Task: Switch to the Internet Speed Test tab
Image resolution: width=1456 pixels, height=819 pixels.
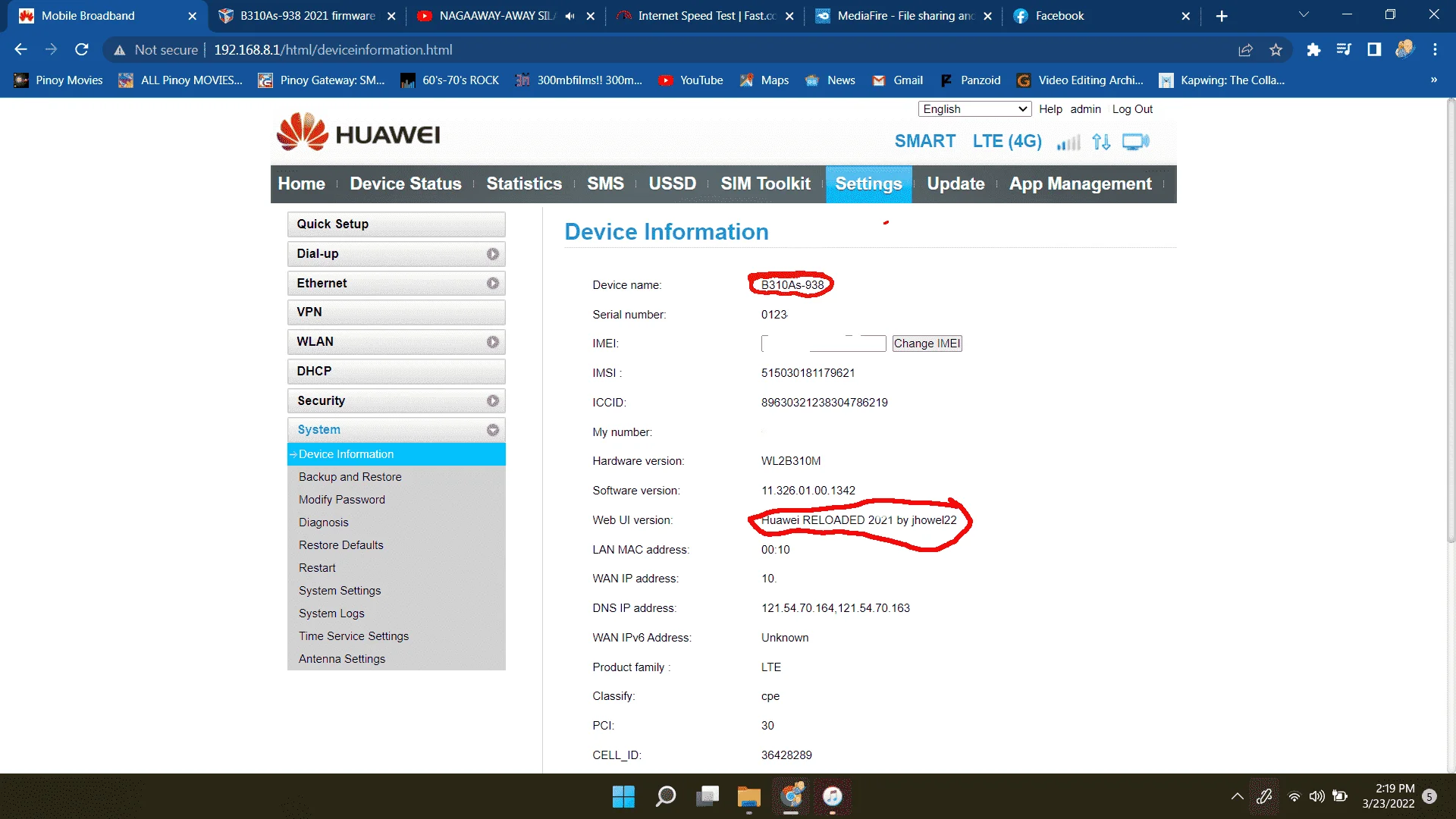Action: point(705,16)
